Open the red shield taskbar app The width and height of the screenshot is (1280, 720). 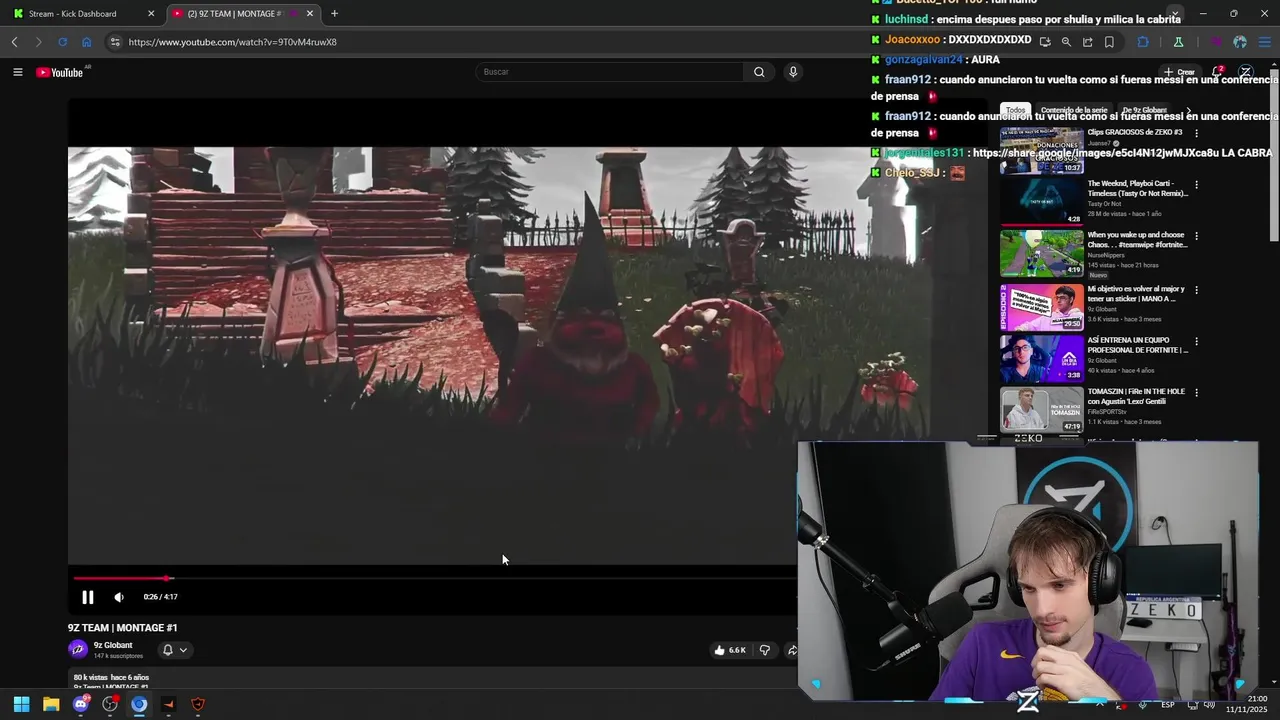(198, 704)
